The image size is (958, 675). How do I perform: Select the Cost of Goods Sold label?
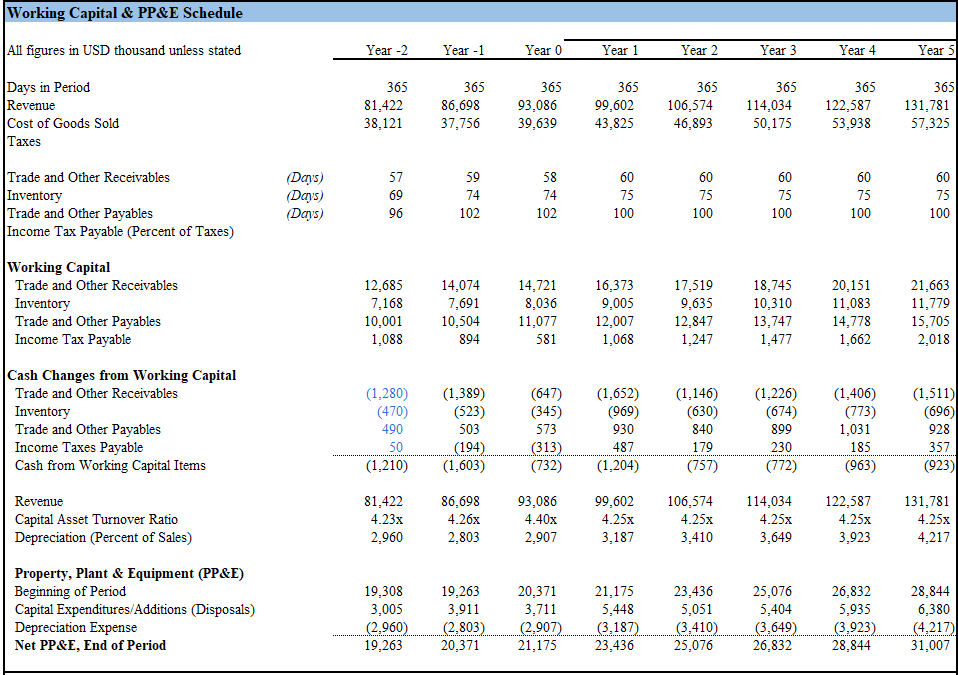point(63,123)
